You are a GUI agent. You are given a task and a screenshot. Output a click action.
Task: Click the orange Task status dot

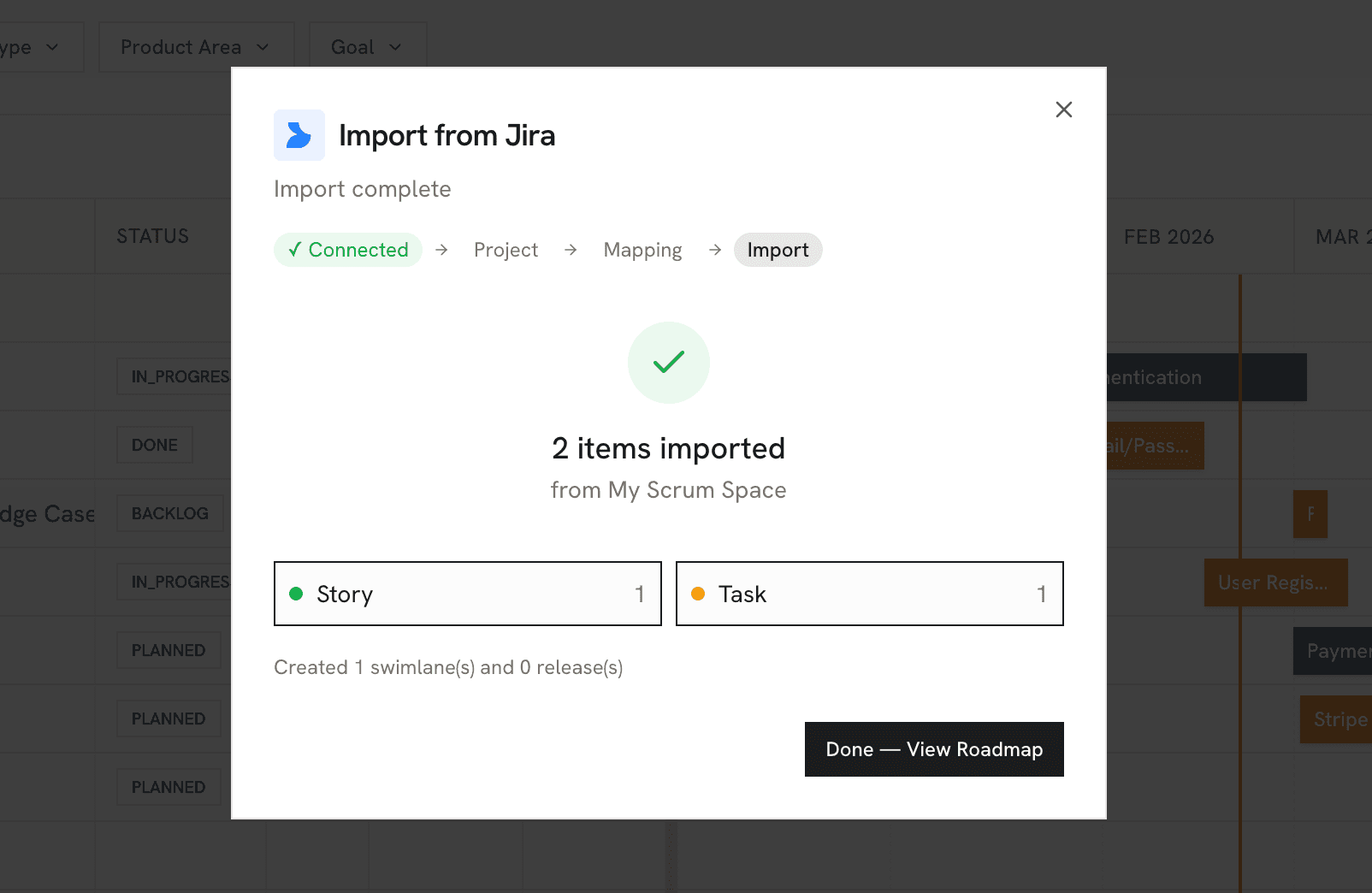699,593
